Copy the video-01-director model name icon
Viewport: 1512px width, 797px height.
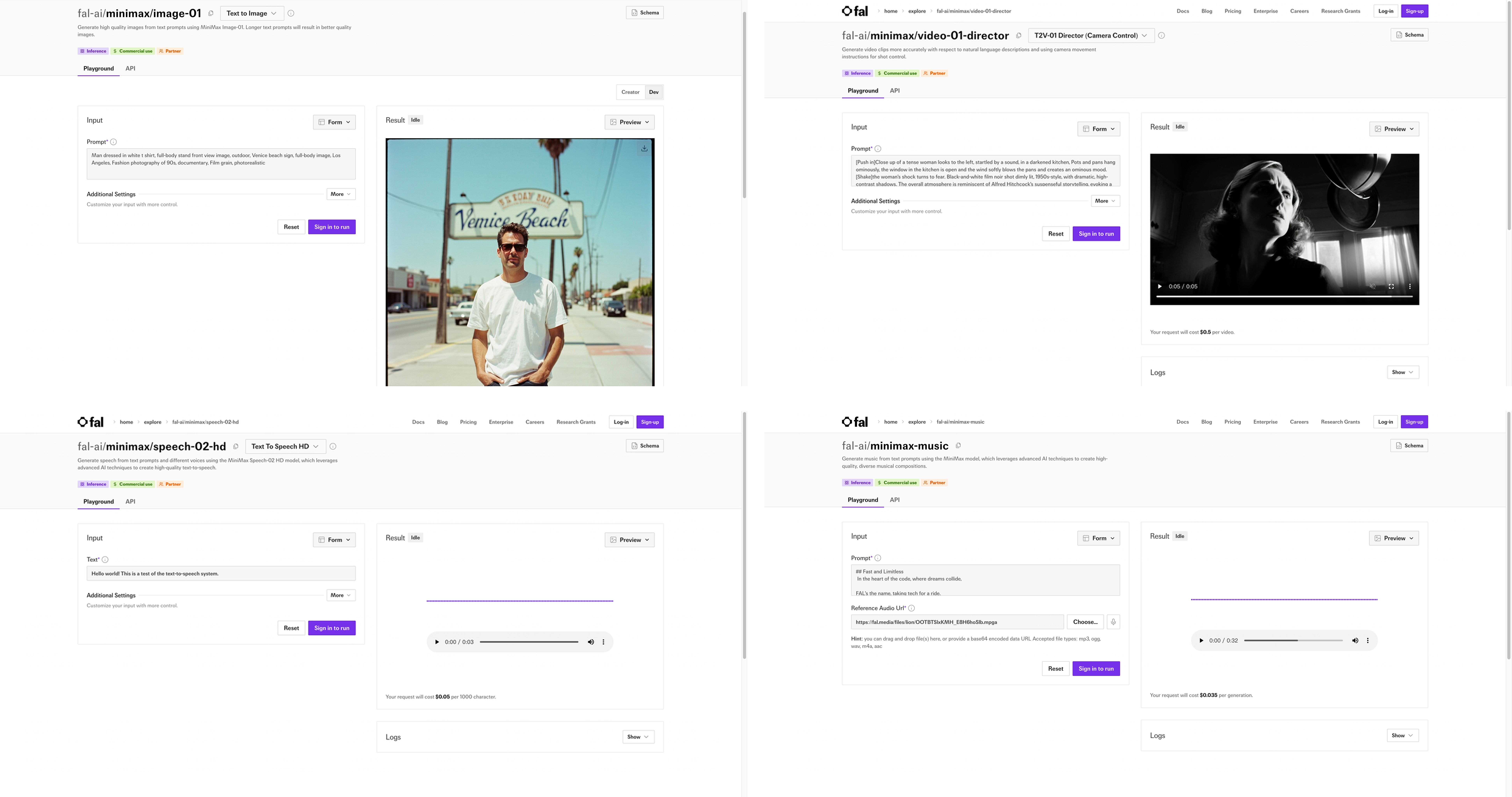[1018, 36]
